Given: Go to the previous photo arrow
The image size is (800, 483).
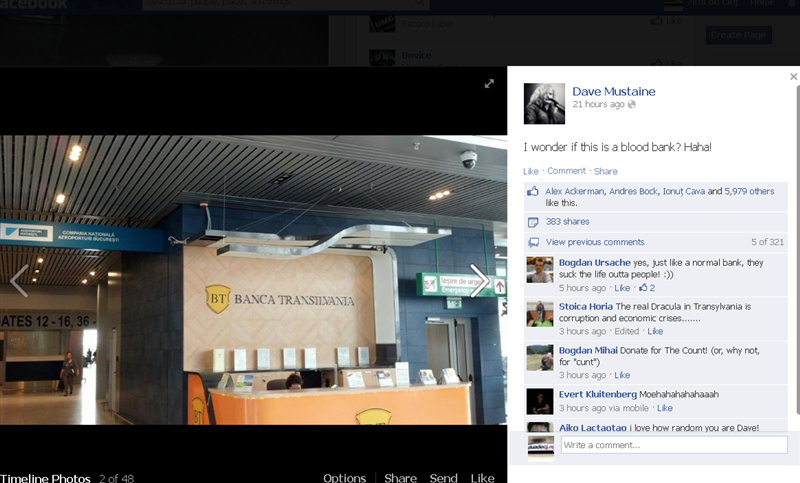Looking at the screenshot, I should click(19, 281).
